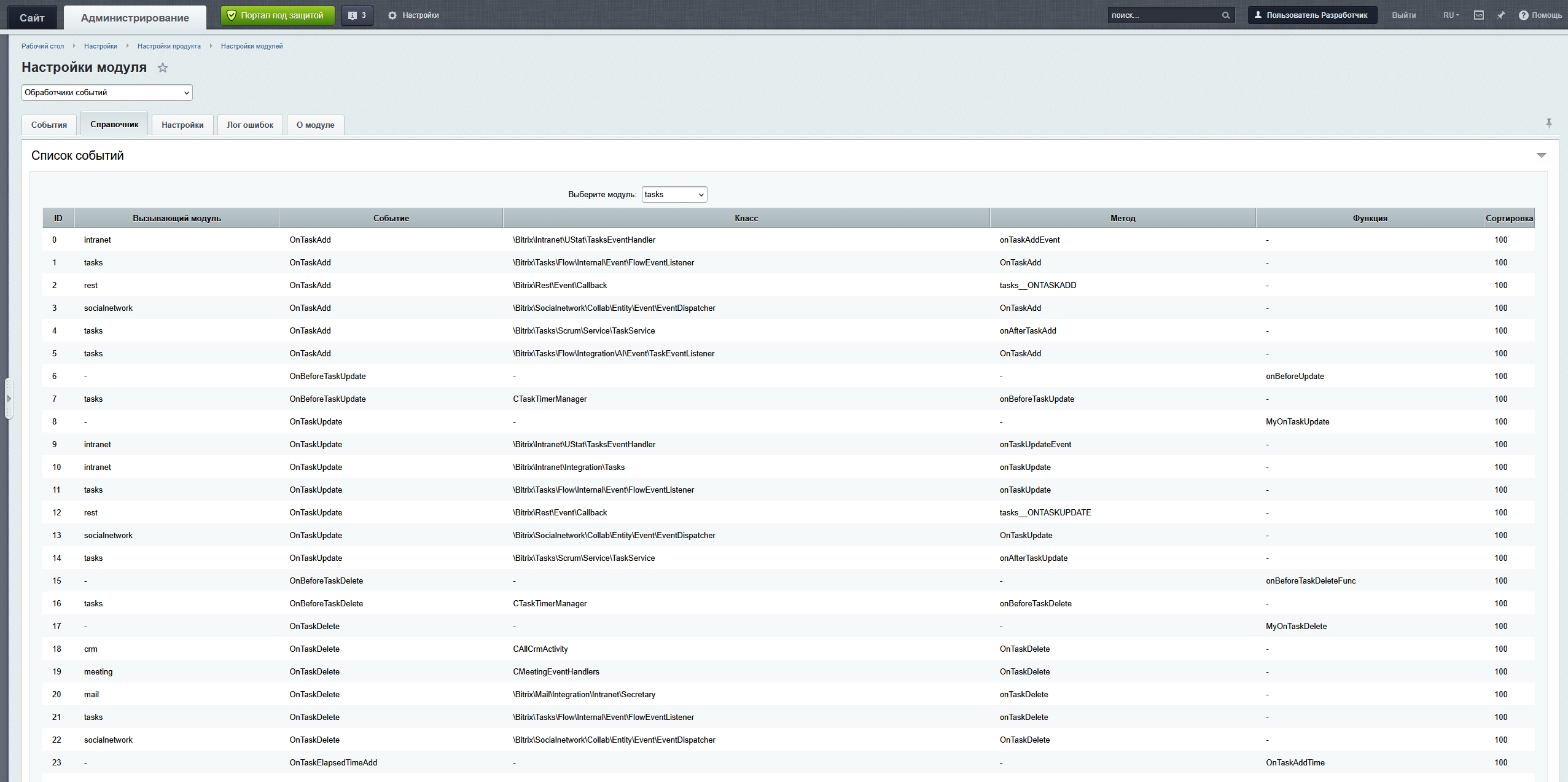Switch to the Администрирование tab
This screenshot has width=1568, height=782.
(135, 18)
